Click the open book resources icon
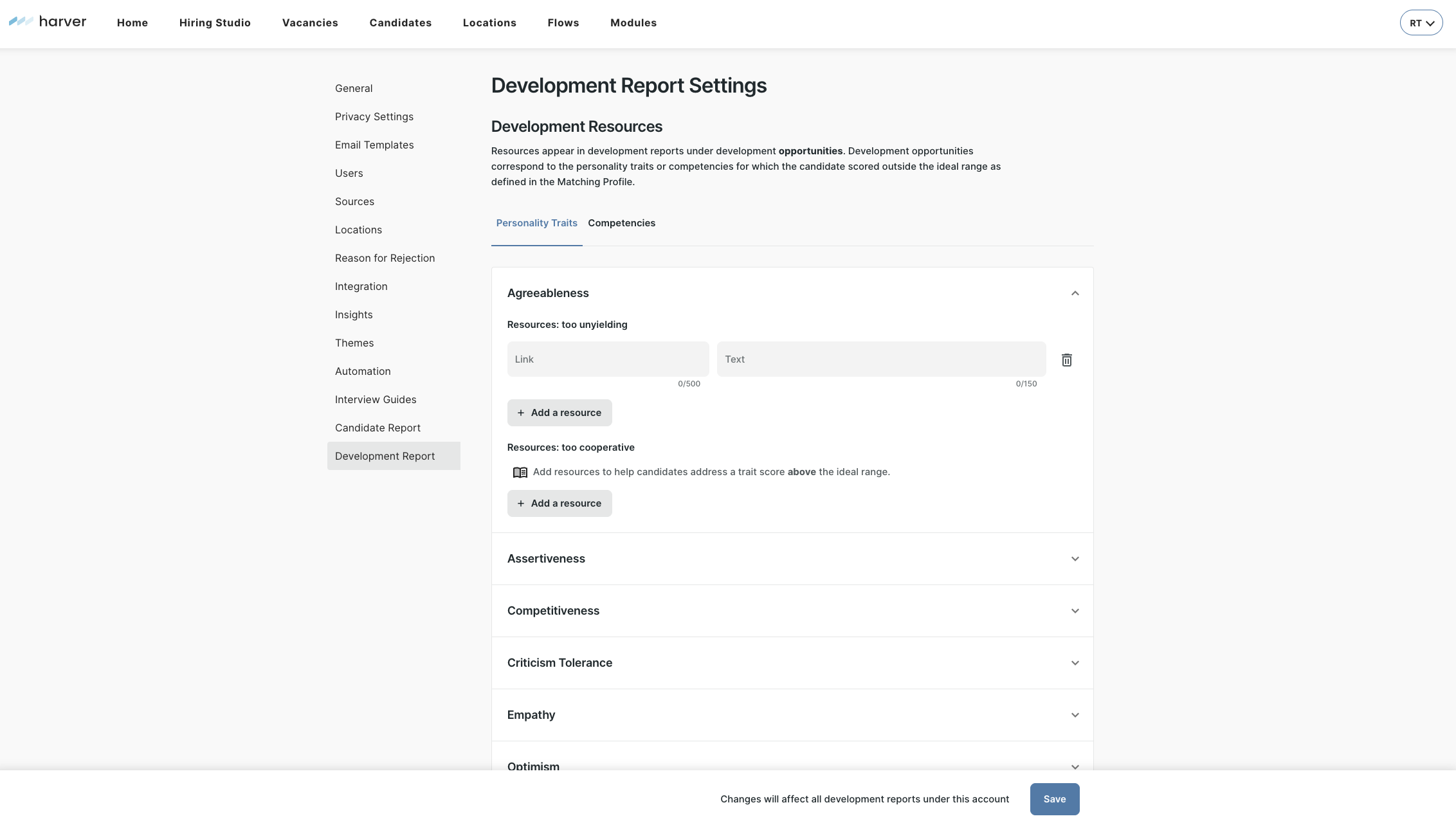1456x823 pixels. 520,473
